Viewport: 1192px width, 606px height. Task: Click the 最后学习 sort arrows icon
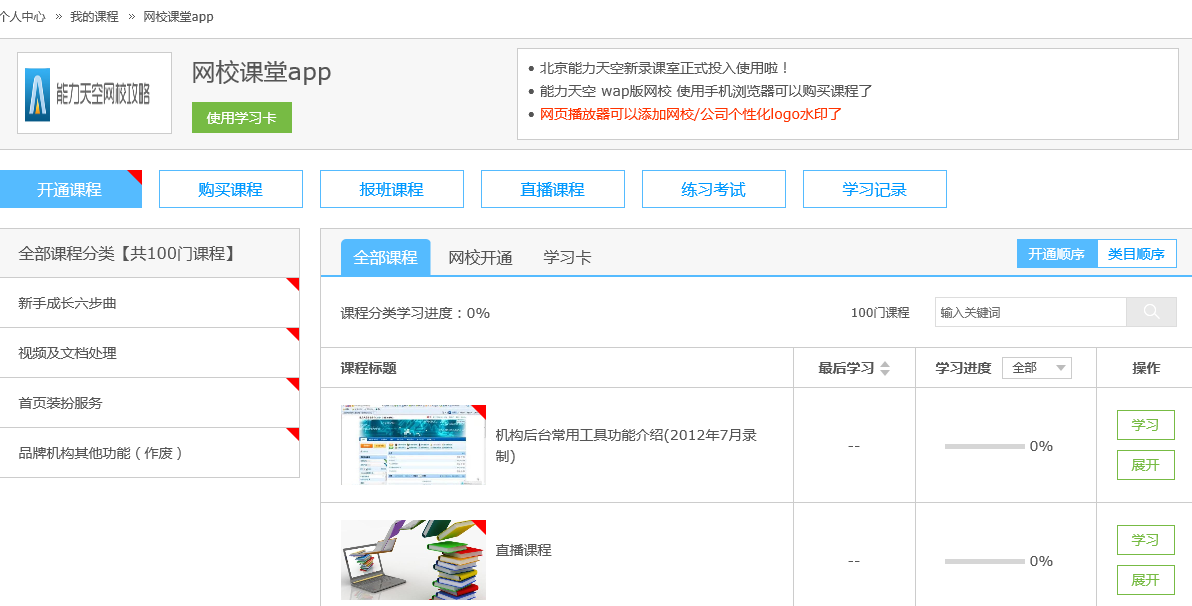(884, 368)
